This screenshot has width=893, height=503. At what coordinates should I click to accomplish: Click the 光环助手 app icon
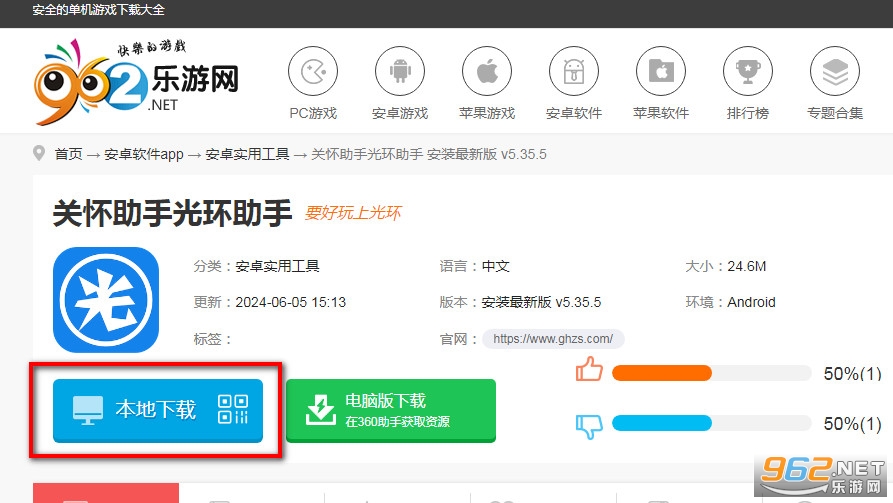(x=106, y=300)
